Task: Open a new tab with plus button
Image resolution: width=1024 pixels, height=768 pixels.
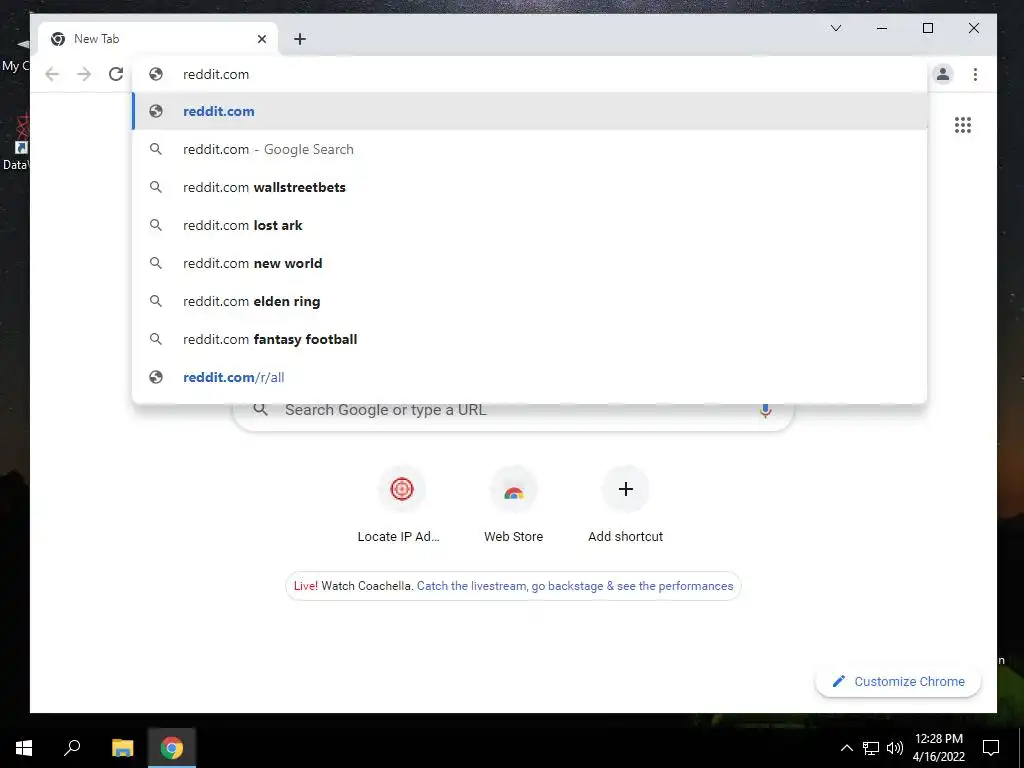Action: [300, 39]
